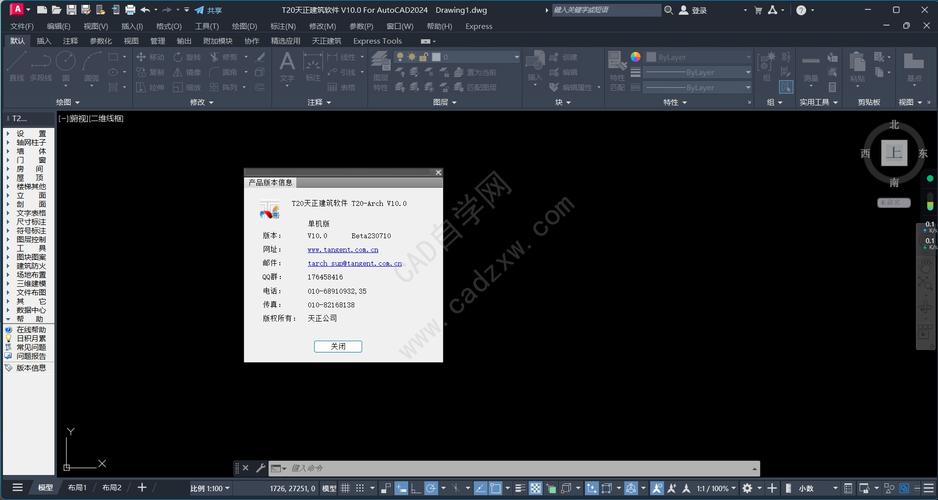Click the help question mark icon
The image size is (938, 500).
[801, 10]
